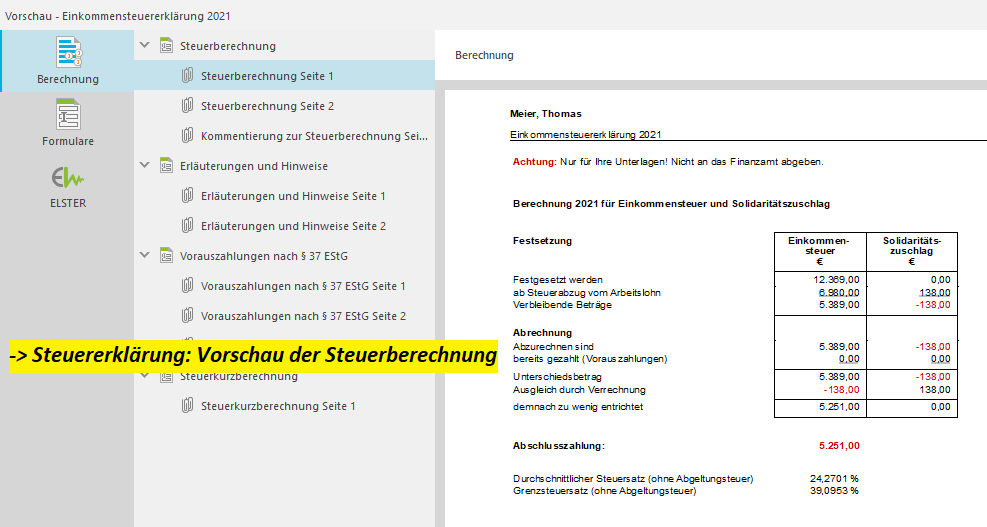Viewport: 987px width, 527px height.
Task: Click paperclip icon of Steuerkurzberechnung Seite 1
Action: 187,406
